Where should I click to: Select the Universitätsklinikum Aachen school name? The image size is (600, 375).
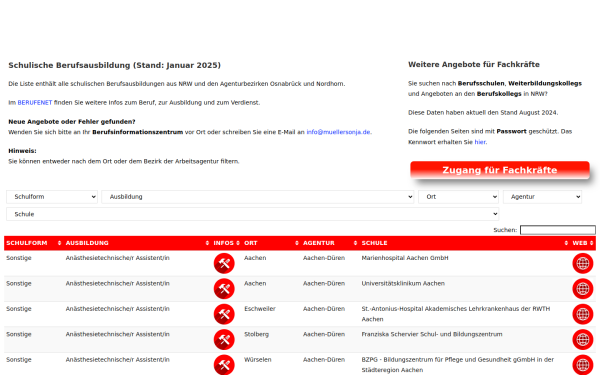coord(403,284)
